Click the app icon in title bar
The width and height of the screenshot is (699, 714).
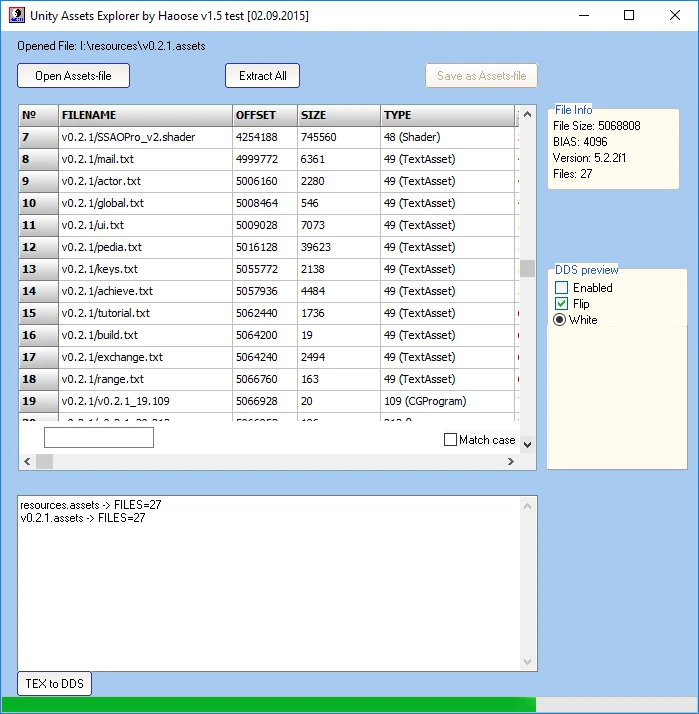16,16
